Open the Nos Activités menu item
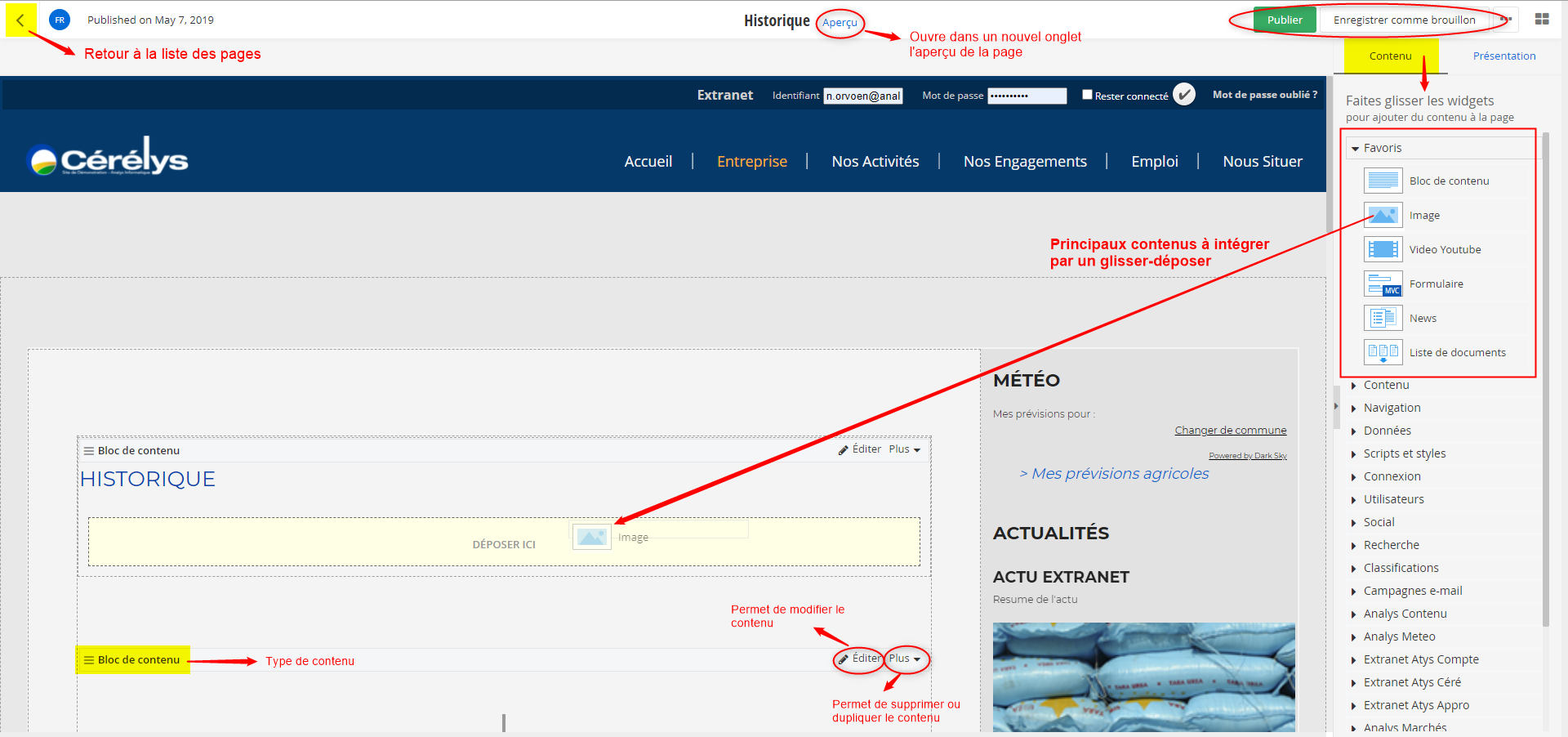Viewport: 1568px width, 737px height. (x=875, y=162)
